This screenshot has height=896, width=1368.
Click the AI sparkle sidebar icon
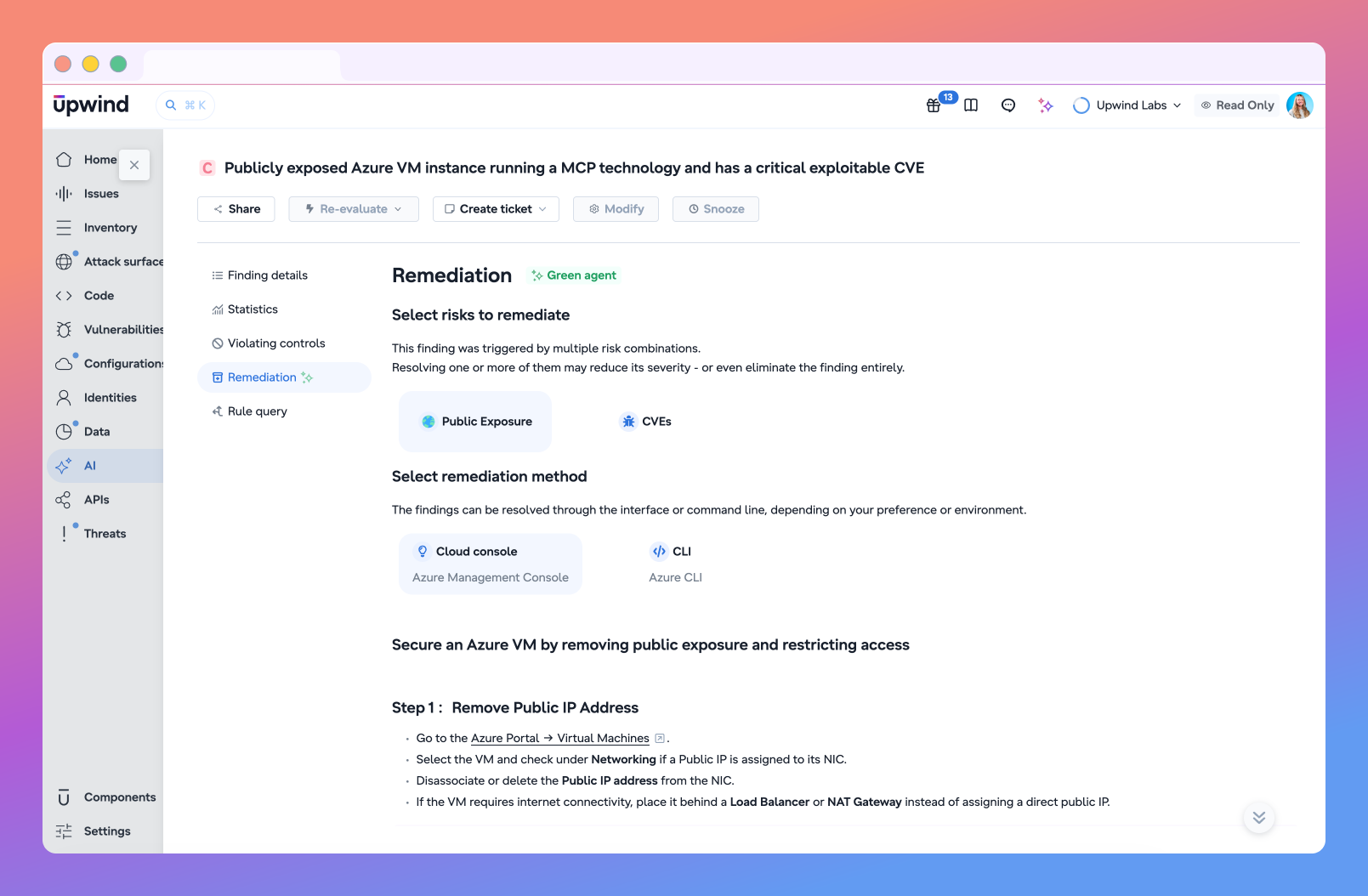click(64, 466)
